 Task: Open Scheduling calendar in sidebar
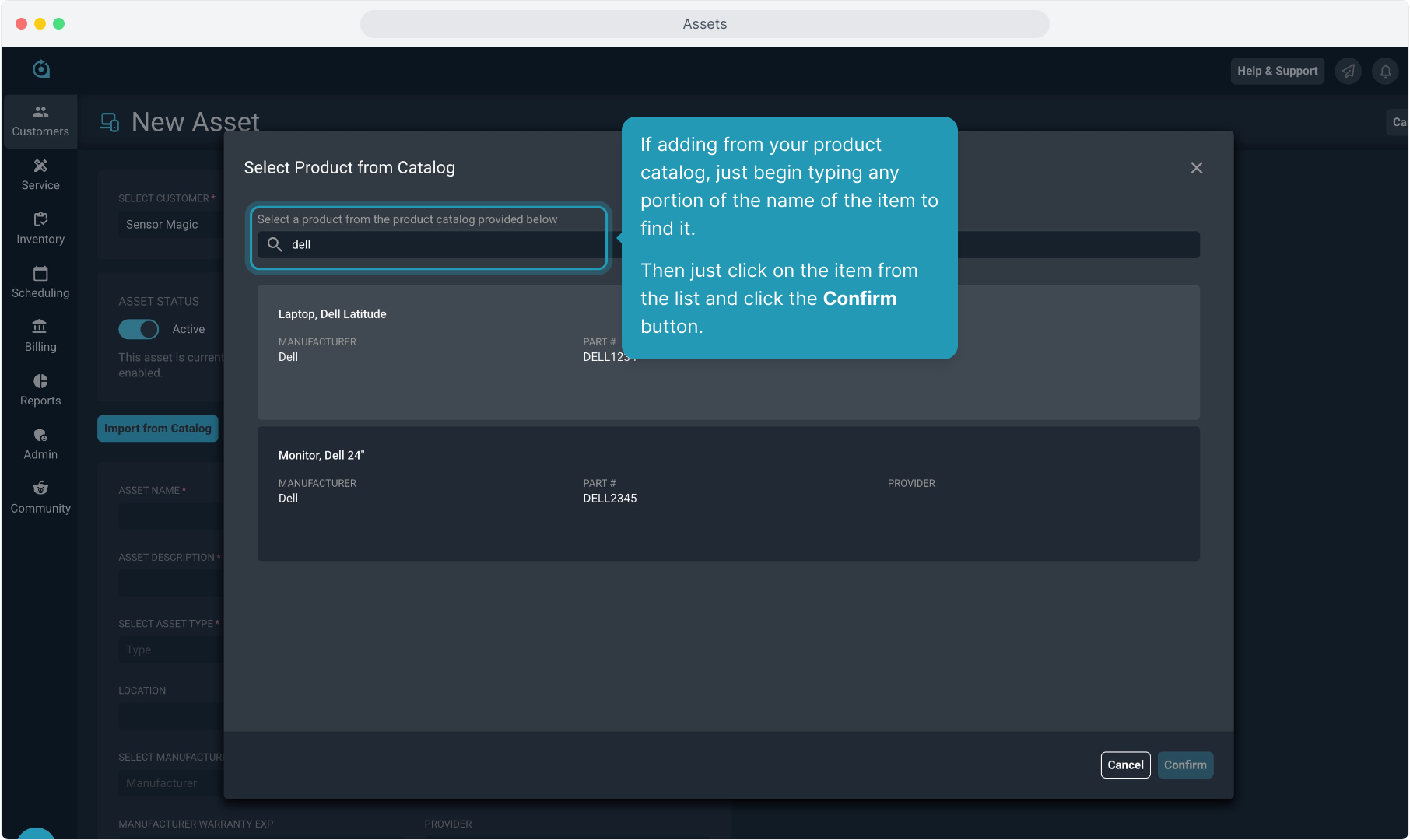coord(40,282)
